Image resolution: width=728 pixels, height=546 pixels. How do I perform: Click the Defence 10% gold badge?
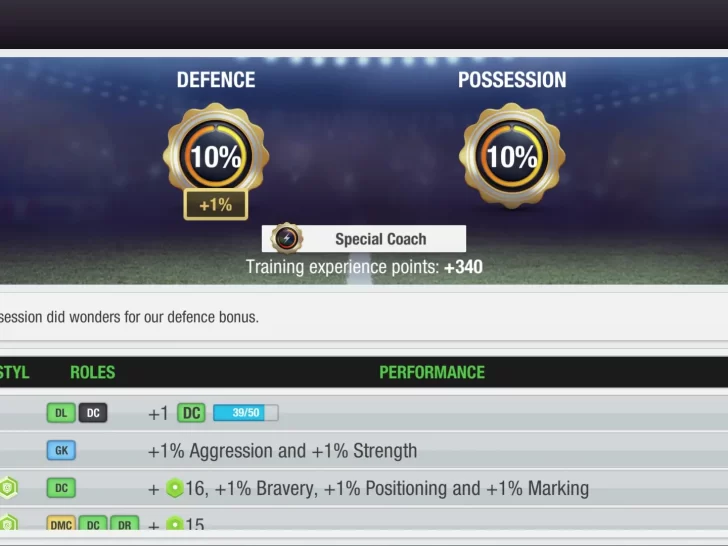point(216,156)
